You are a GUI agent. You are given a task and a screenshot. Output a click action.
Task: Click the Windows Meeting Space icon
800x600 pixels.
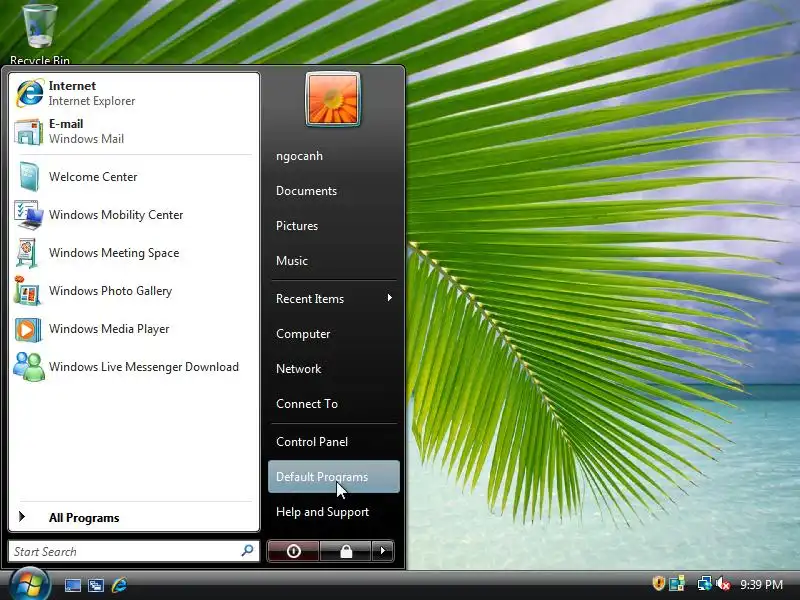[27, 253]
